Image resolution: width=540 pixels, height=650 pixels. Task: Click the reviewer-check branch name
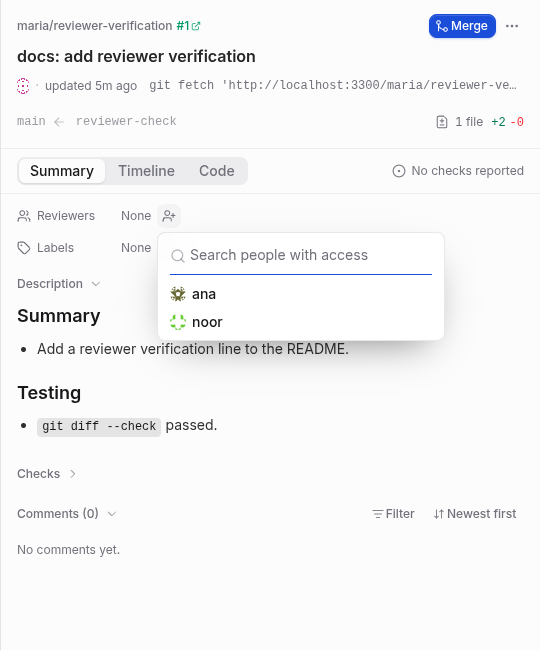coord(126,121)
